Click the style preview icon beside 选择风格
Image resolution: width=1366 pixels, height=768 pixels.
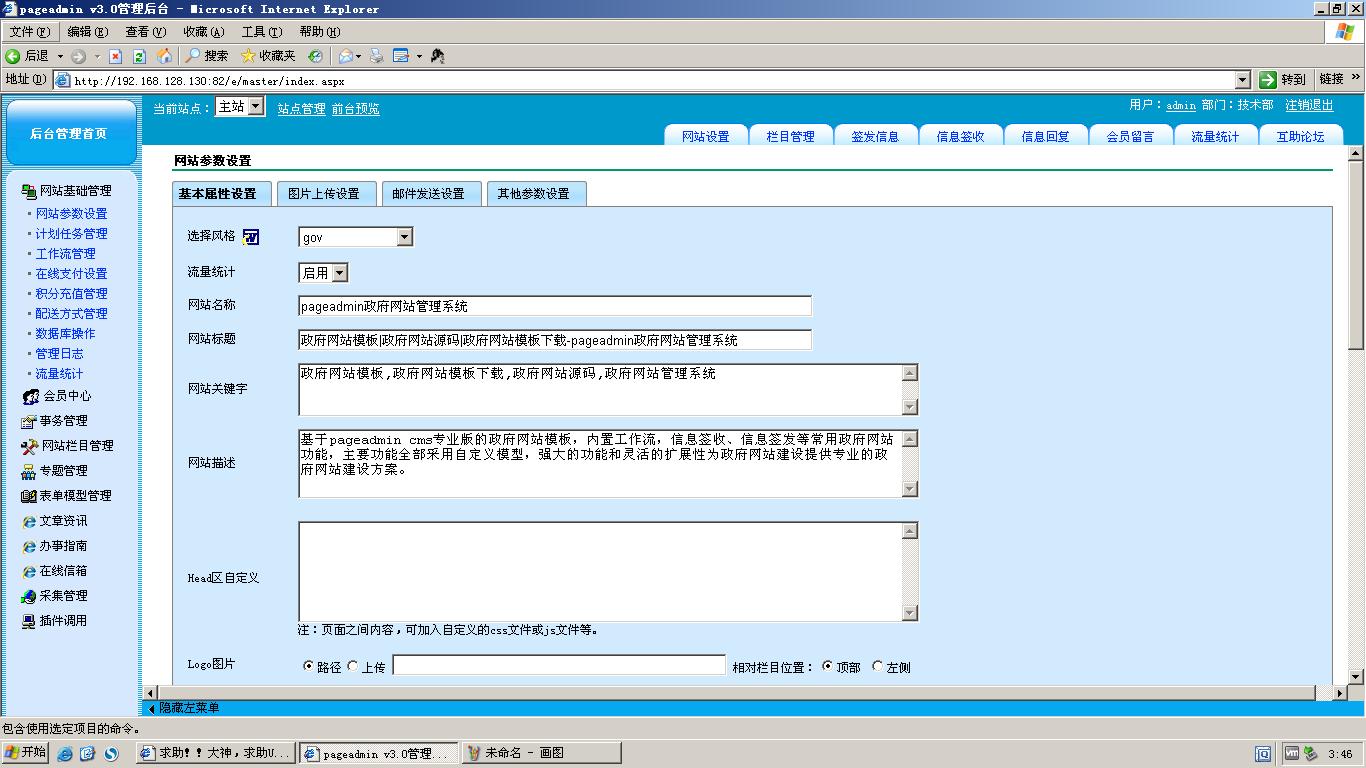pyautogui.click(x=250, y=237)
